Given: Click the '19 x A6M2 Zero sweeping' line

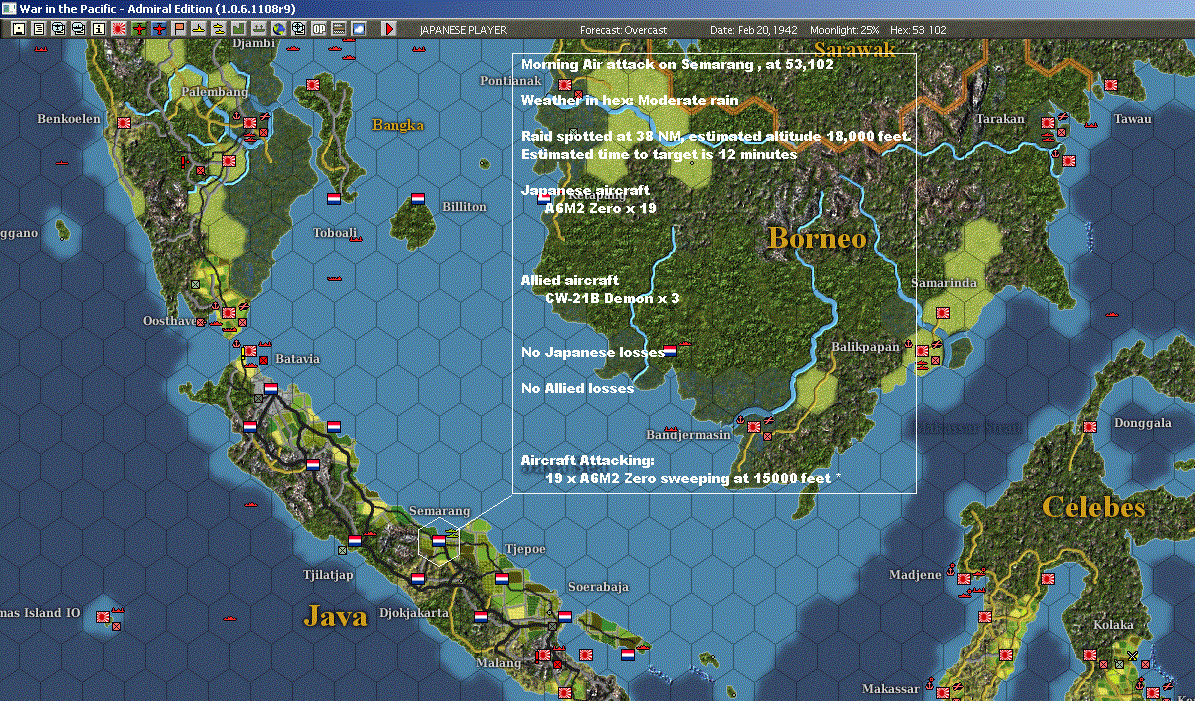Looking at the screenshot, I should click(x=694, y=478).
